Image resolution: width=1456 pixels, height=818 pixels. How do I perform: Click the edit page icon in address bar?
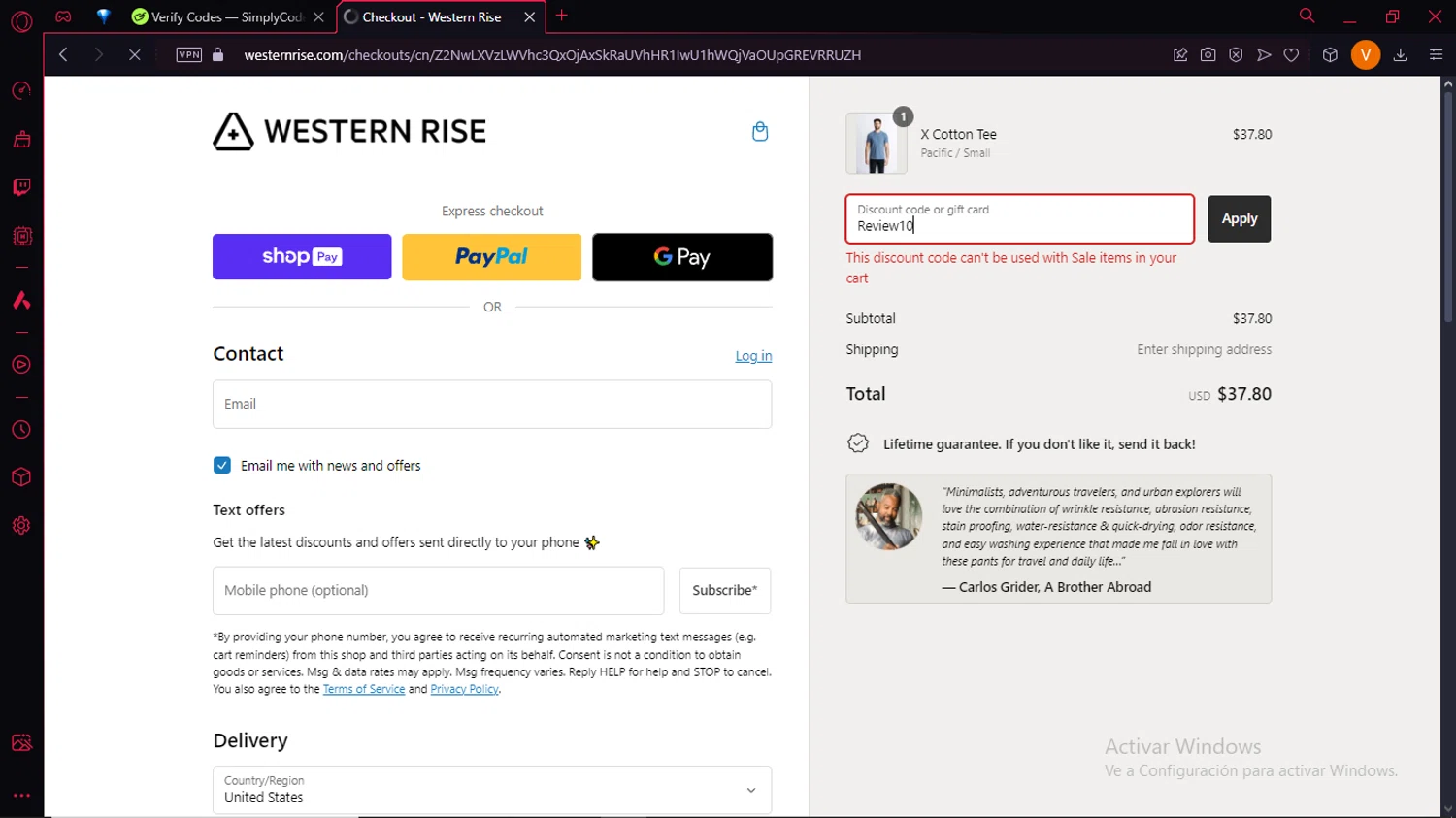pyautogui.click(x=1180, y=55)
